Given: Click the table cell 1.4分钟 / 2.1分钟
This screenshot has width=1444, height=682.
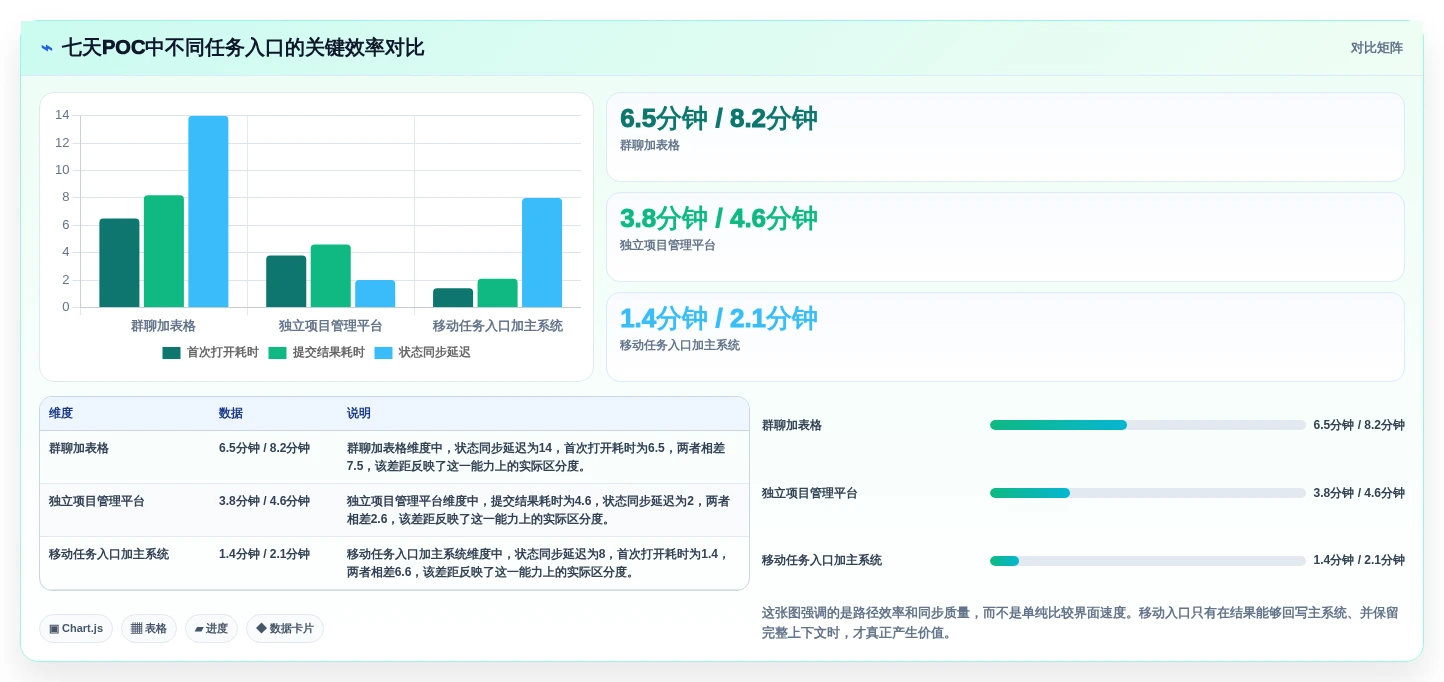Looking at the screenshot, I should (x=264, y=554).
